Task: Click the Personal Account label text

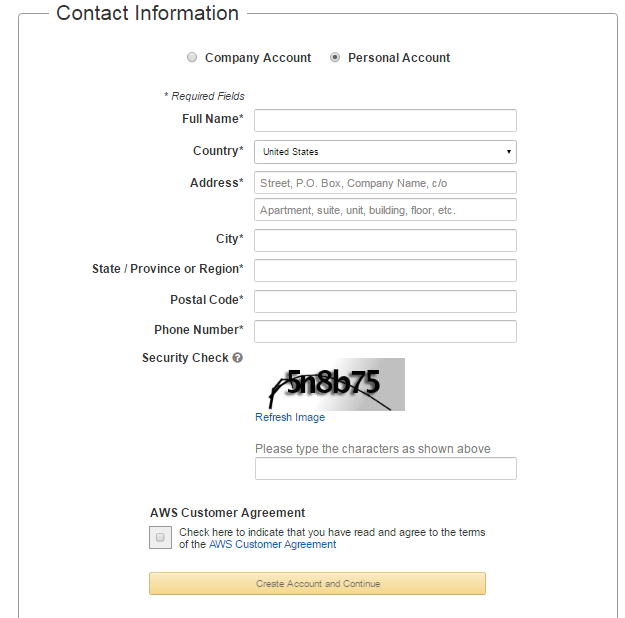Action: [399, 58]
